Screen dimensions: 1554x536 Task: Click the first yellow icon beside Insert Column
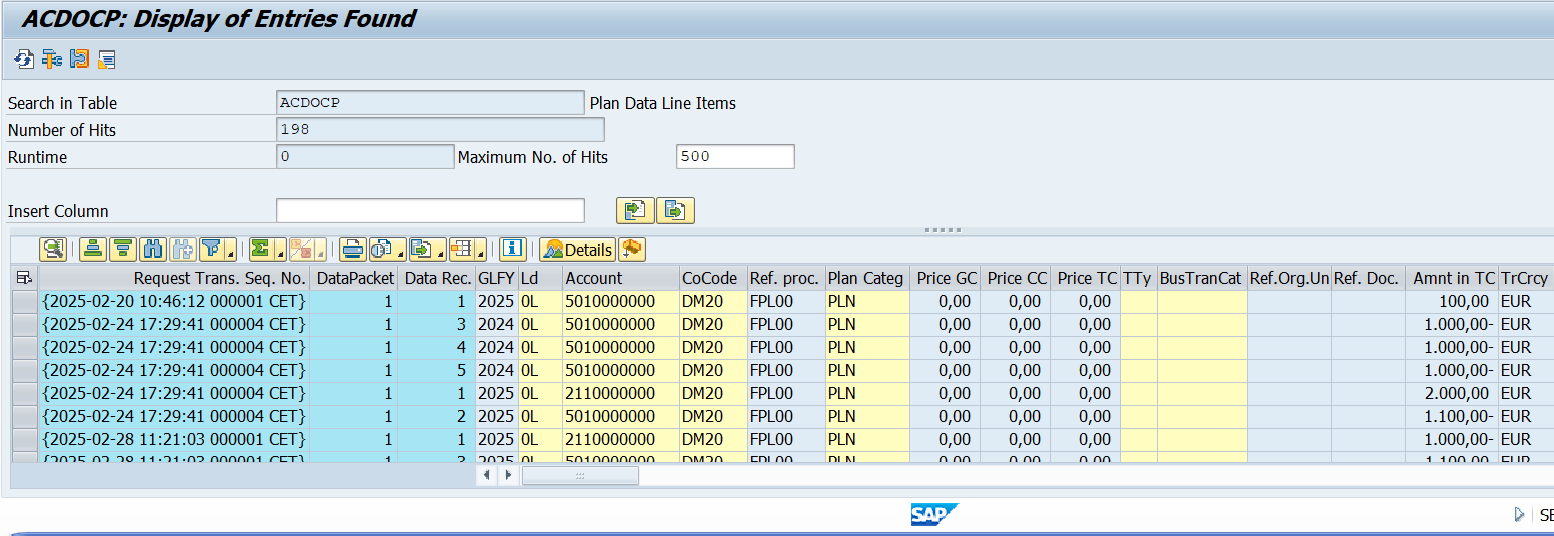(635, 211)
